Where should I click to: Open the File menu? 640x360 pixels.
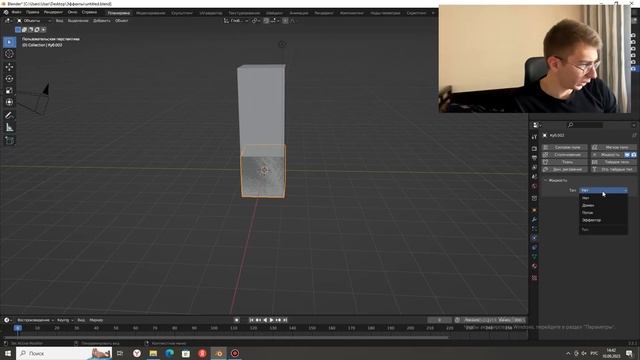pyautogui.click(x=17, y=12)
